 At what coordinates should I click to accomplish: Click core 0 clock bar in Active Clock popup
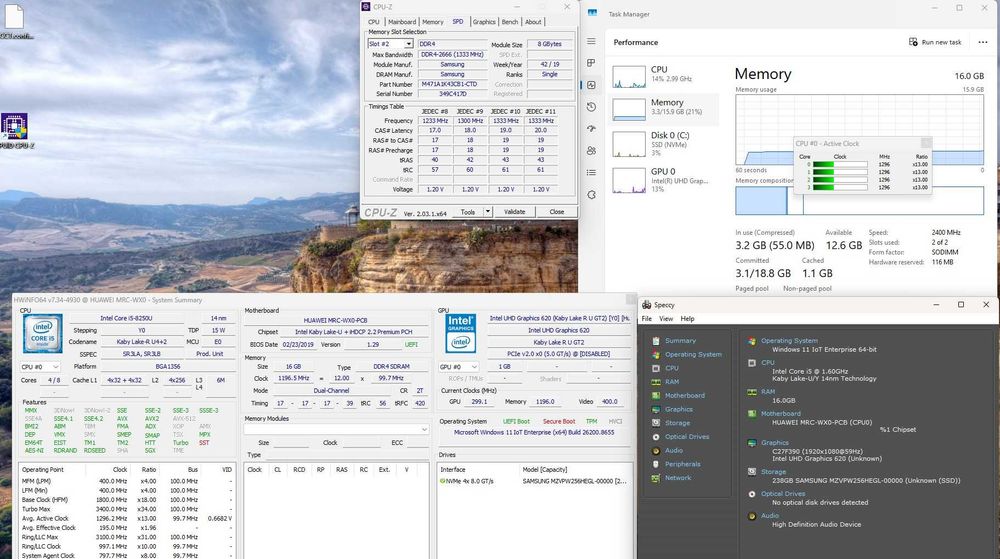click(840, 164)
